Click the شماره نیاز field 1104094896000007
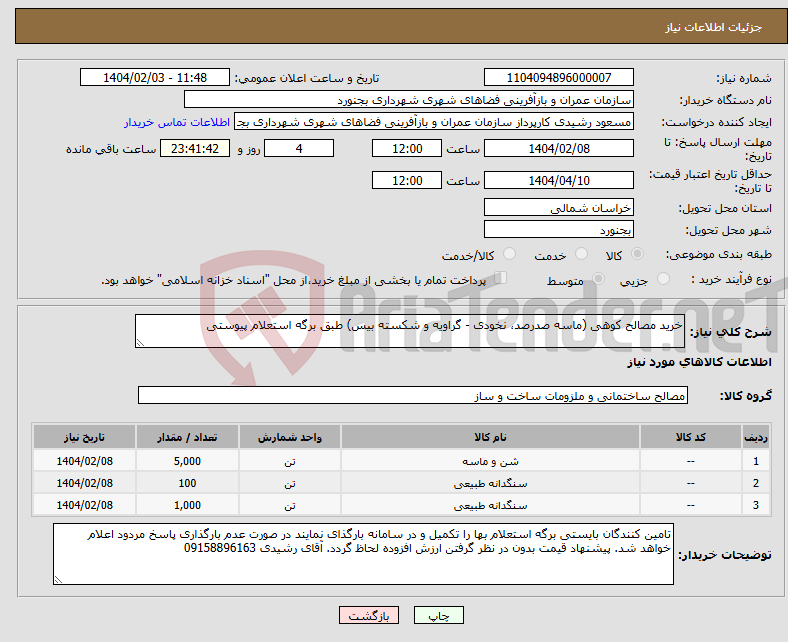Image resolution: width=788 pixels, height=642 pixels. pyautogui.click(x=559, y=77)
